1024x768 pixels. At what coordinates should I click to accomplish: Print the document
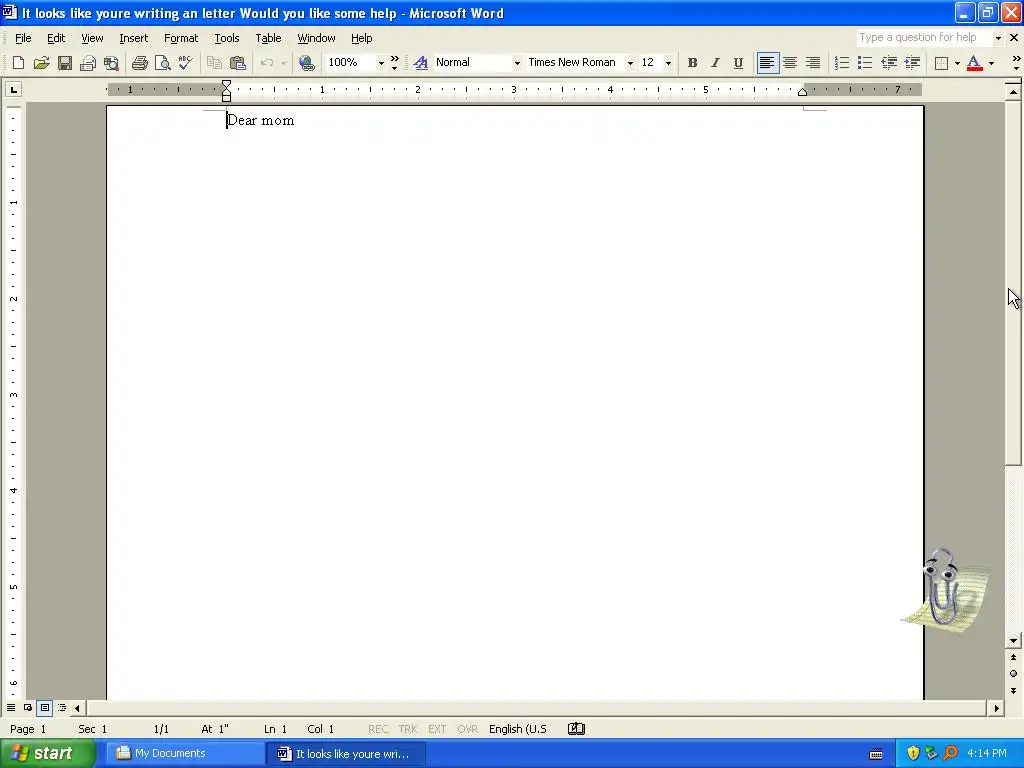(140, 63)
